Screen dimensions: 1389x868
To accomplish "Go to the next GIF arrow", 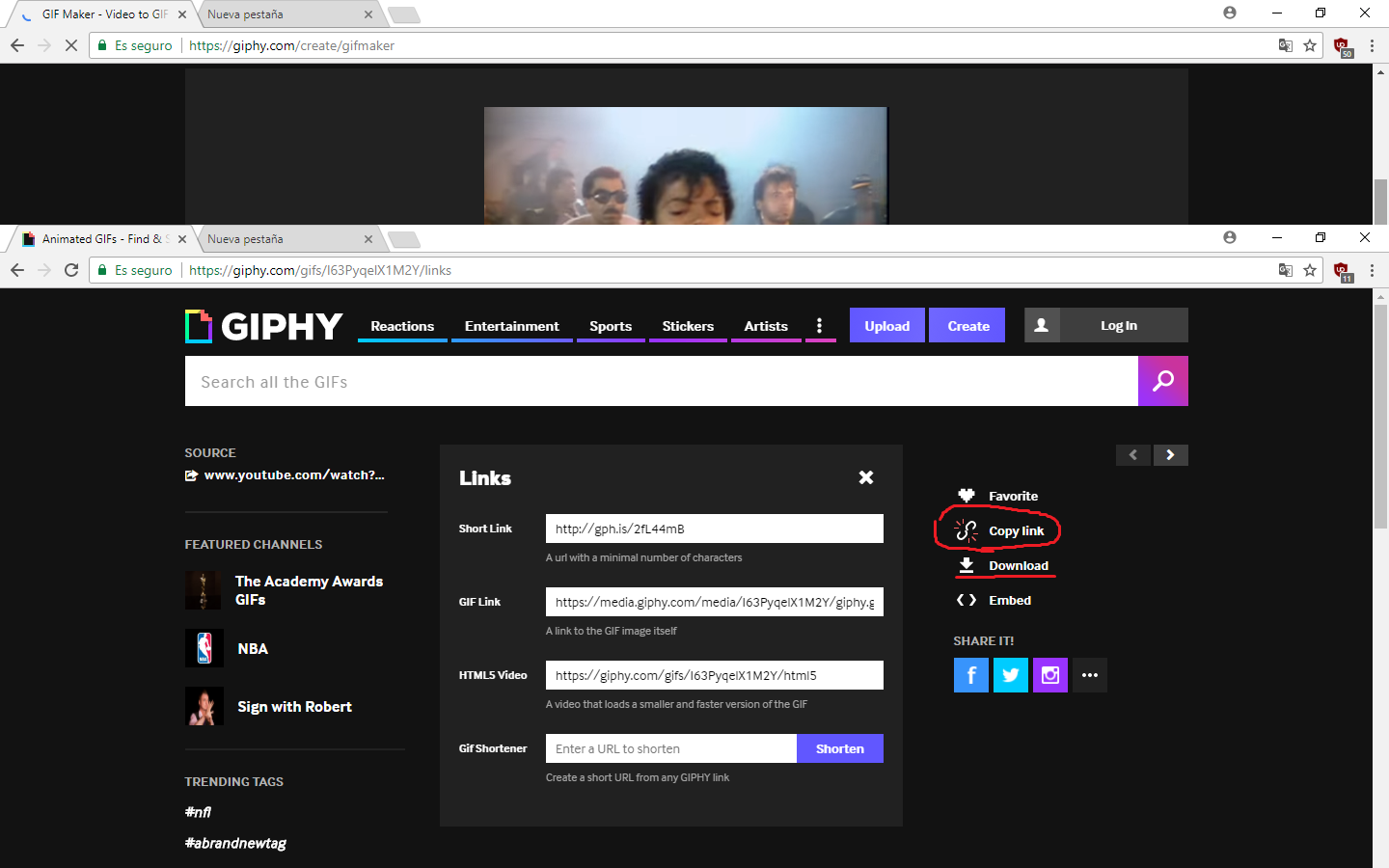I will pyautogui.click(x=1171, y=455).
